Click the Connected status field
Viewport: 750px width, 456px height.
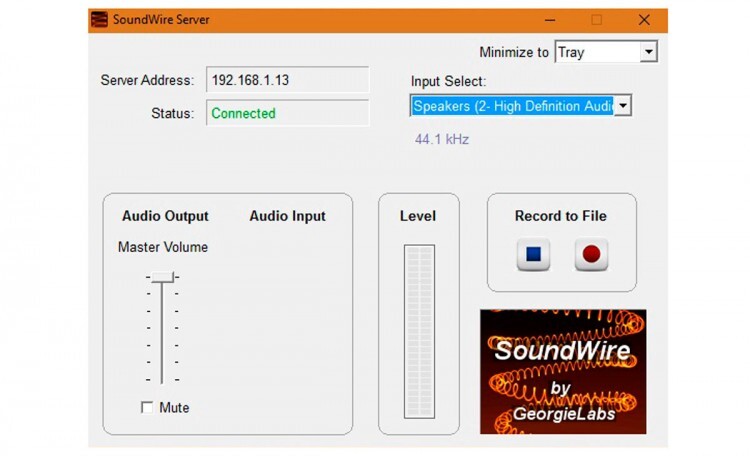coord(287,113)
